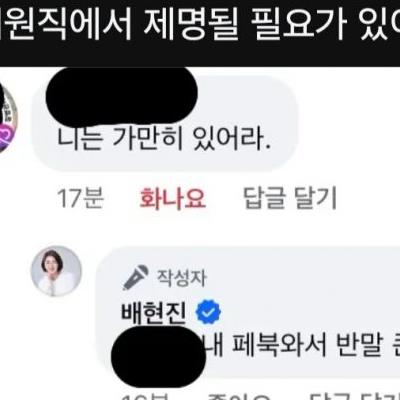Click the partially visible 좋아요 at bottom
This screenshot has height=400, width=400.
coord(238,397)
